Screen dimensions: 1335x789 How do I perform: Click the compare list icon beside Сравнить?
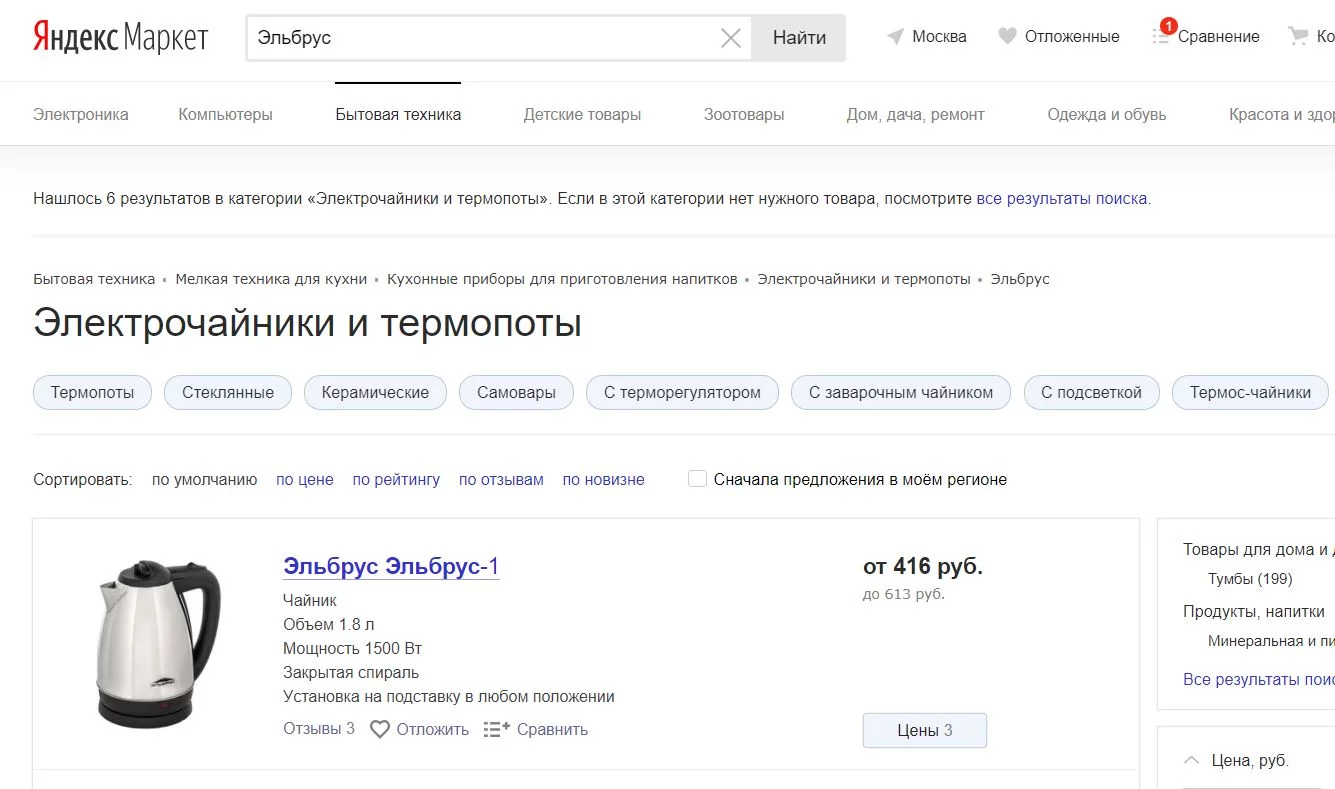[497, 730]
